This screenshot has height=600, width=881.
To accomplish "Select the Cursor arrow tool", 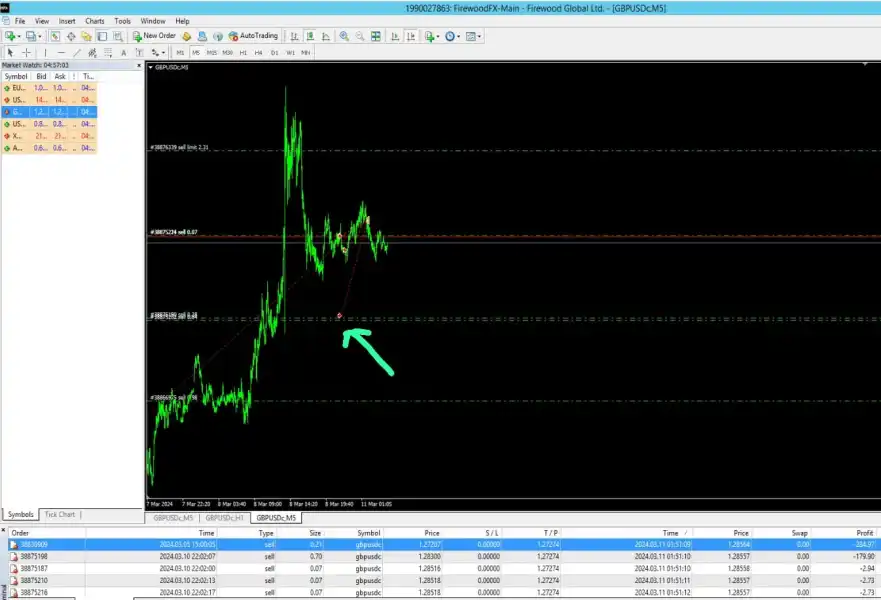I will (10, 52).
